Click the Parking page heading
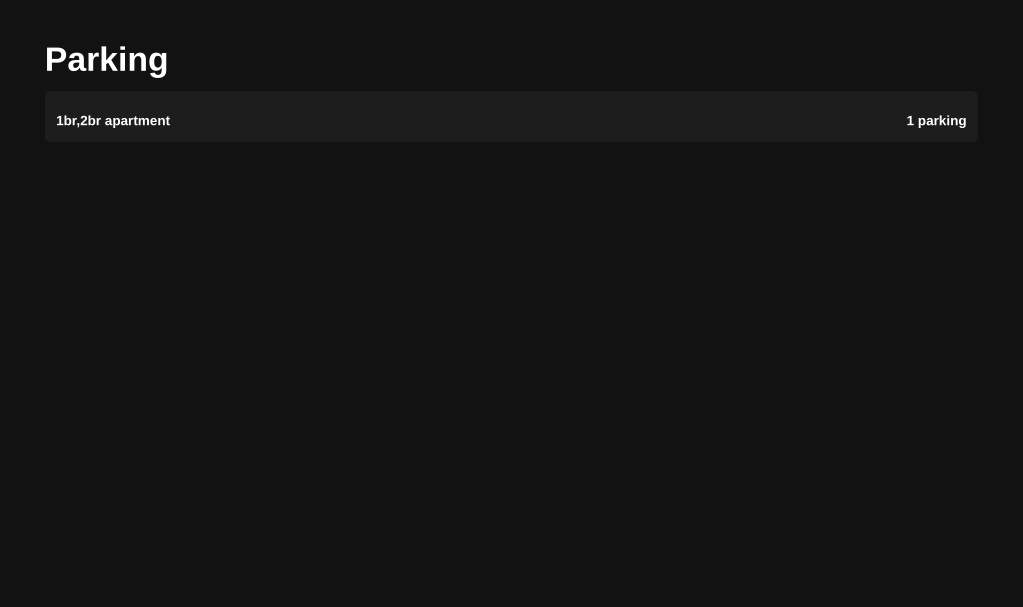The width and height of the screenshot is (1023, 607). click(106, 59)
